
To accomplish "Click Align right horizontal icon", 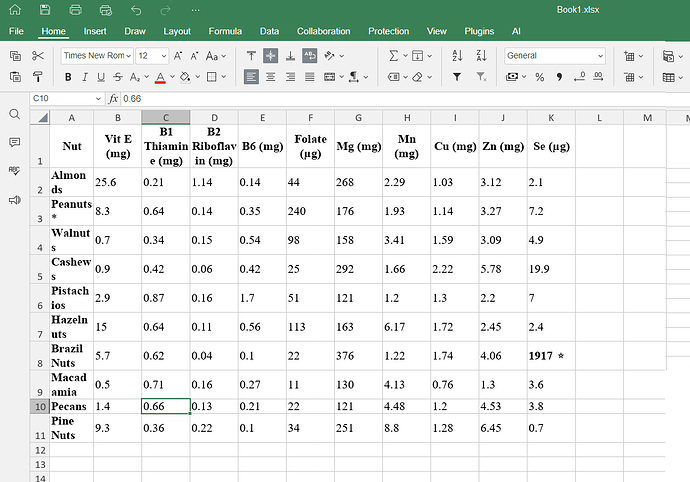I will [x=290, y=77].
